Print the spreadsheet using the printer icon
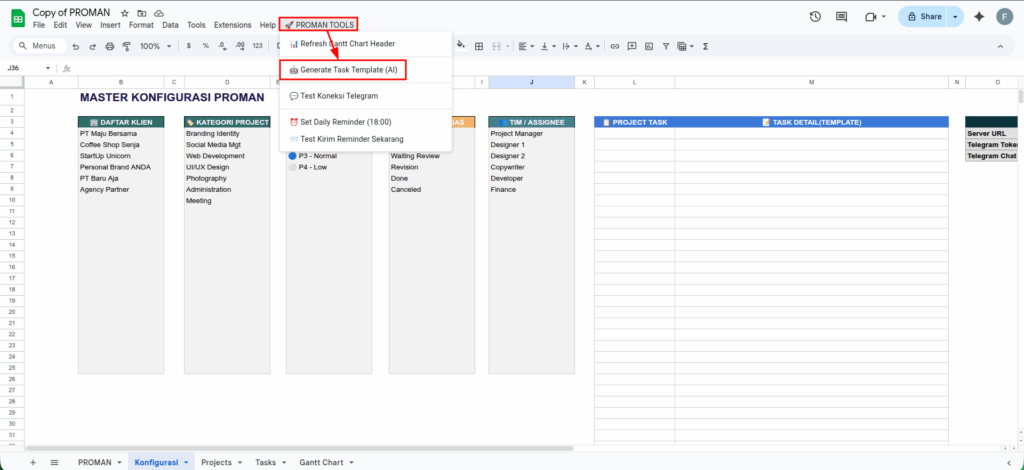Screen dimensions: 1024x470 click(109, 46)
